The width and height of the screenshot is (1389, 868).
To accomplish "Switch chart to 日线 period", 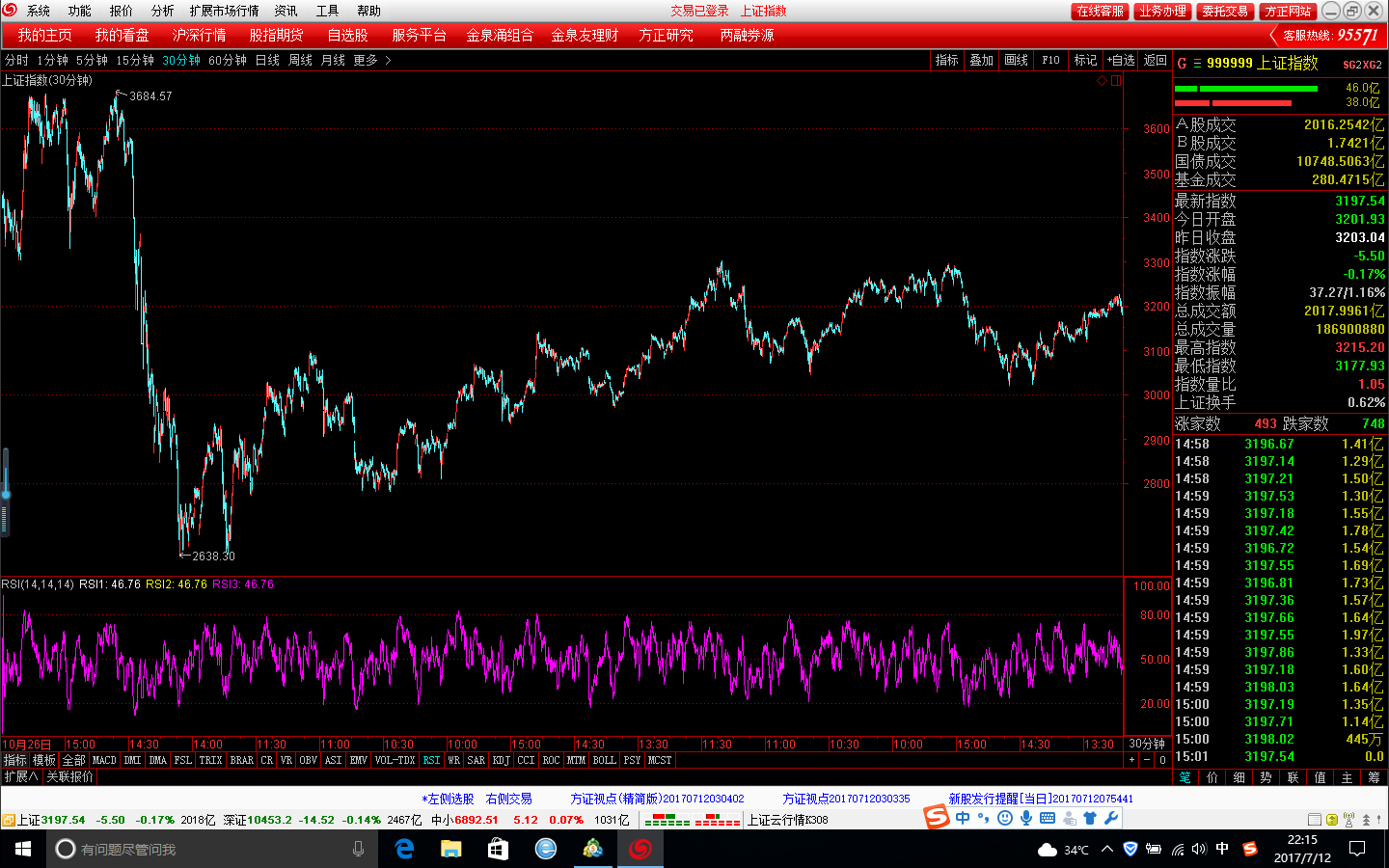I will pyautogui.click(x=267, y=60).
